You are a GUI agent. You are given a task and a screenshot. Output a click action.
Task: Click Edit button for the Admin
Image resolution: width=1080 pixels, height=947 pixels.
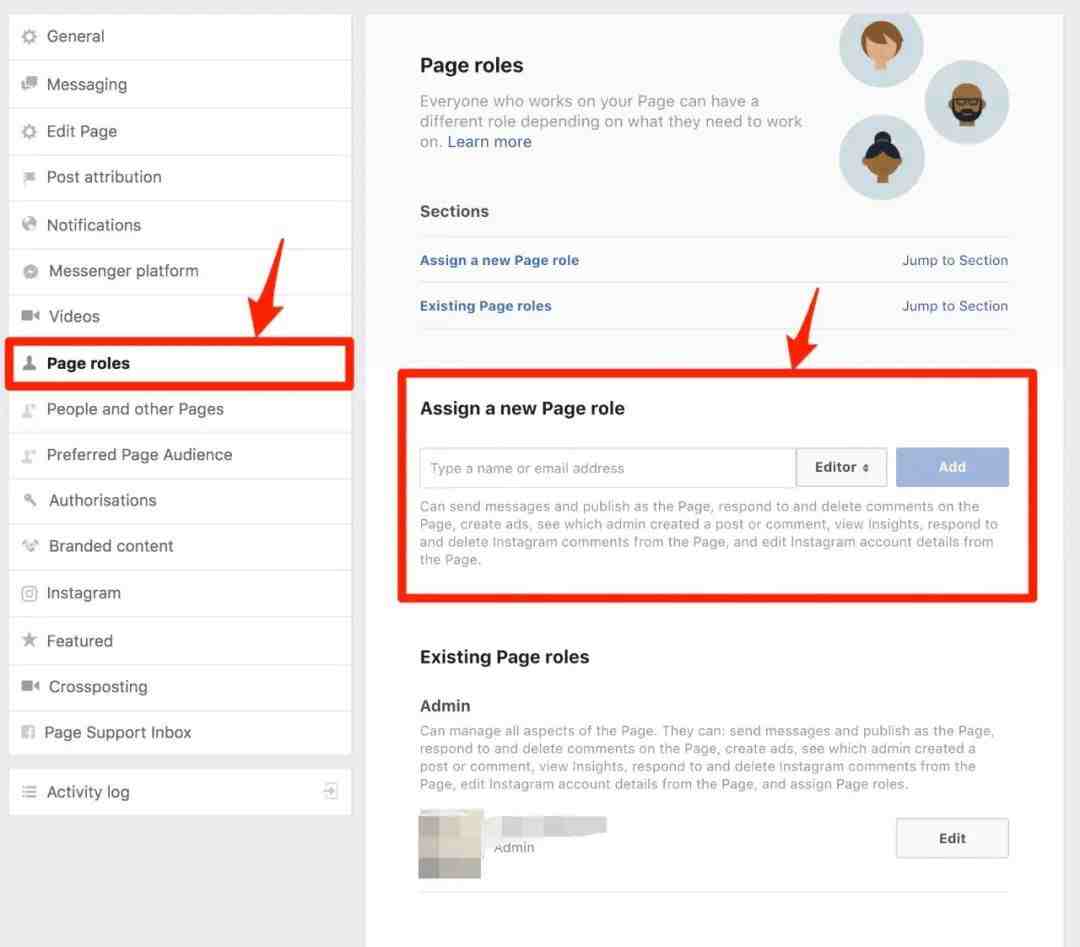[952, 838]
